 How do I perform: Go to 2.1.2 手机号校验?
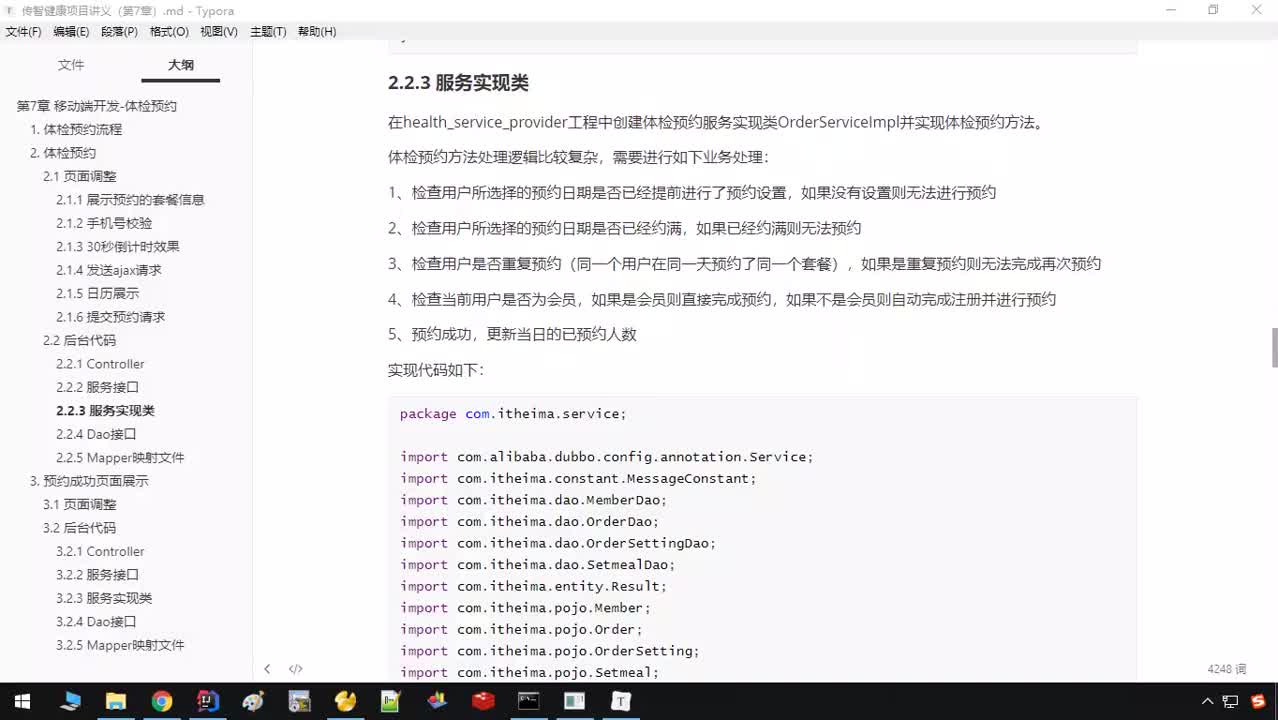[104, 223]
